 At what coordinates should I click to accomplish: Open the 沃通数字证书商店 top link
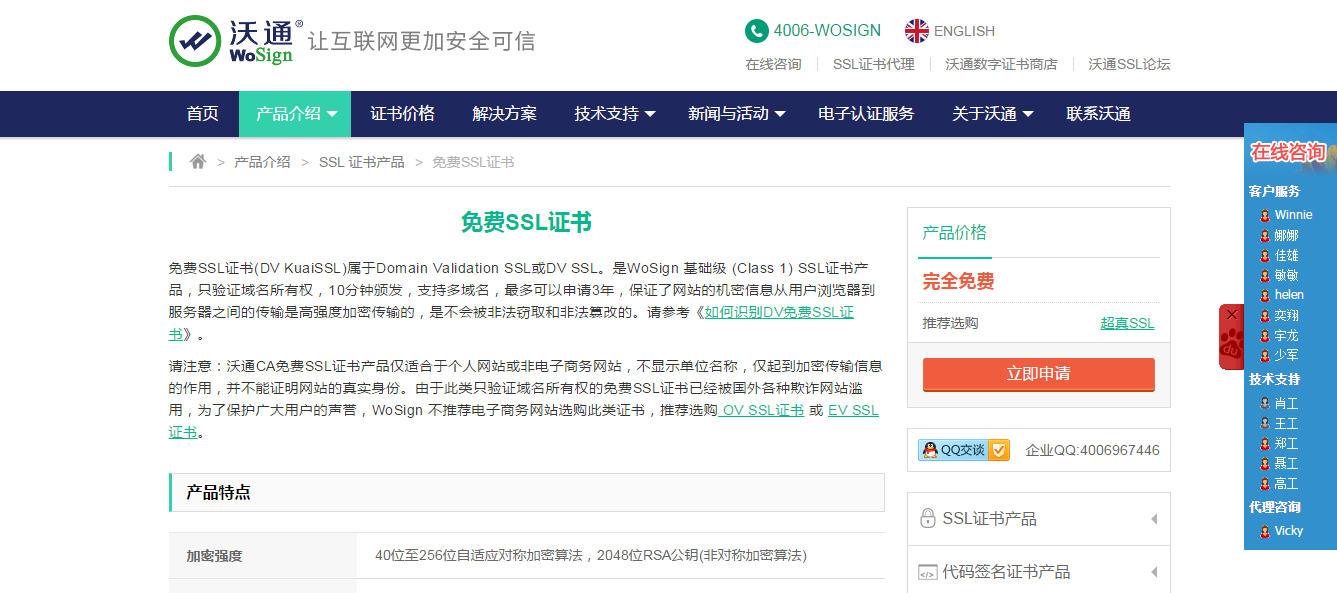[1001, 64]
